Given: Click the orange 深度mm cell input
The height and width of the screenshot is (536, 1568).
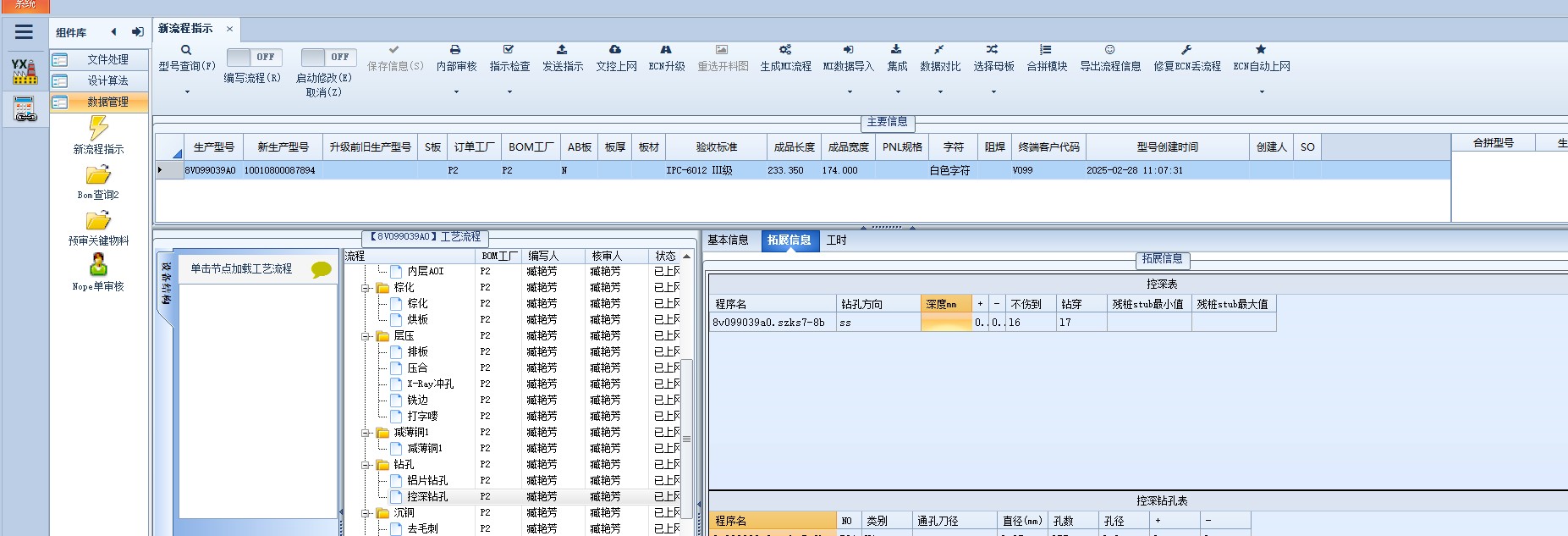Looking at the screenshot, I should [946, 323].
